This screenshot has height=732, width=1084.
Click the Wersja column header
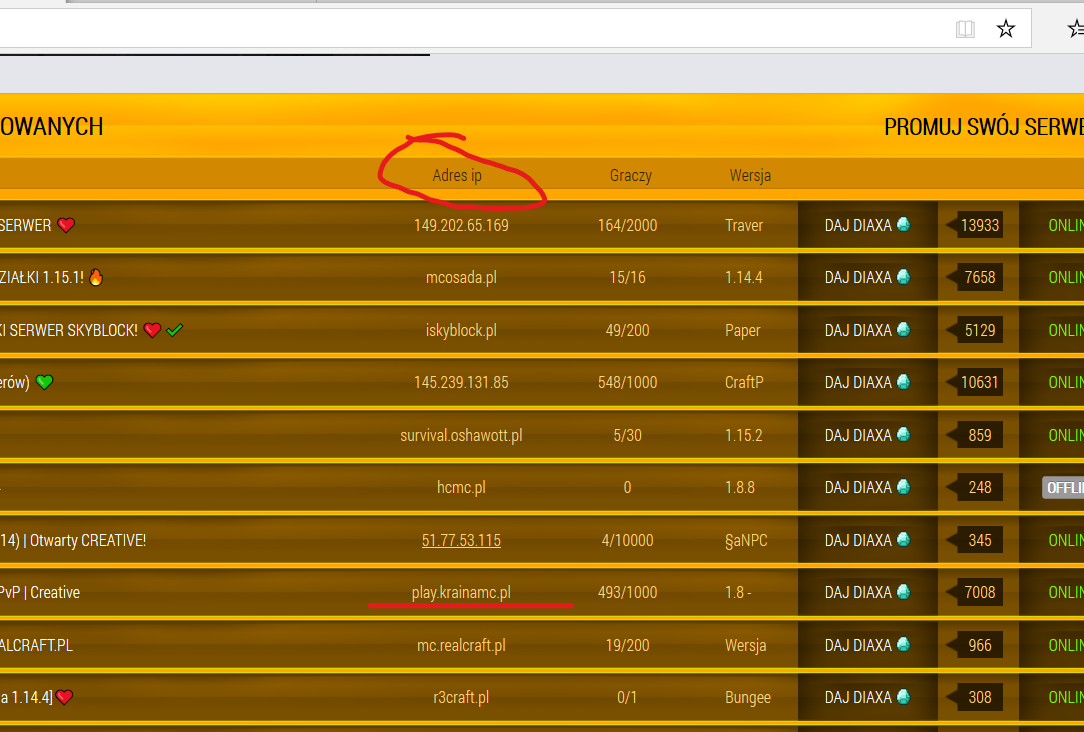[750, 175]
